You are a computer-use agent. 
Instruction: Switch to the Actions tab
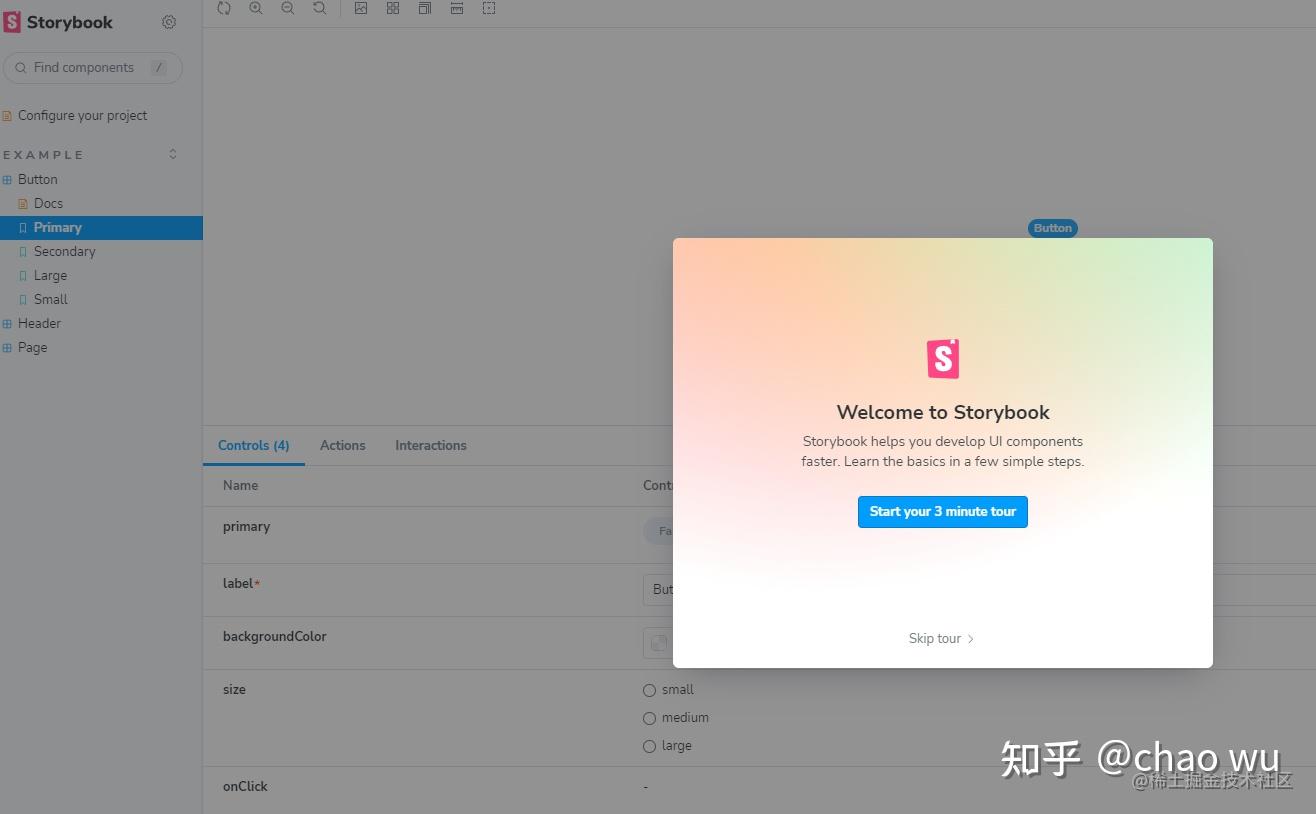[x=343, y=445]
